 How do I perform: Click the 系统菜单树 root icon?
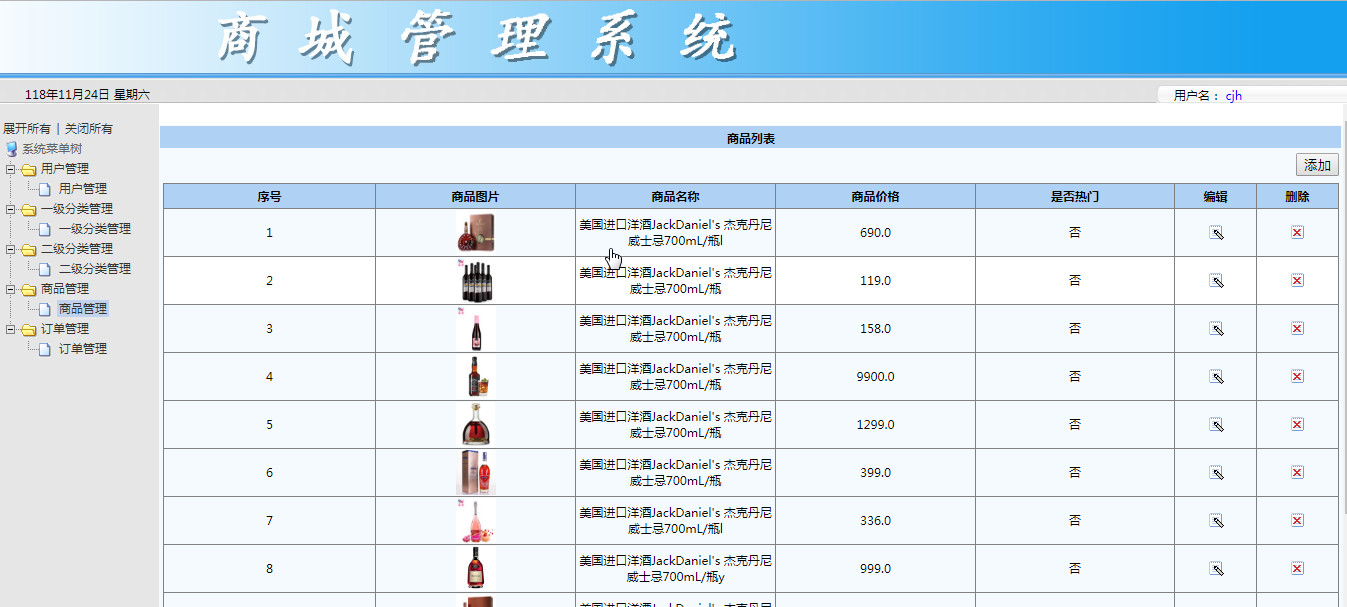pos(11,149)
